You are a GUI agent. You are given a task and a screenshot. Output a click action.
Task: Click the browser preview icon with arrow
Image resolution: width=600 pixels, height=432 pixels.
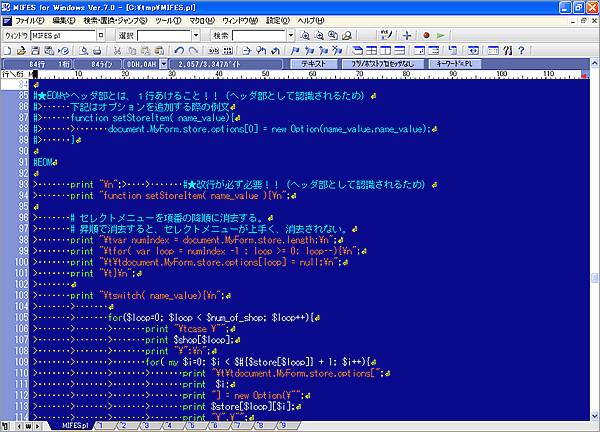pyautogui.click(x=64, y=51)
